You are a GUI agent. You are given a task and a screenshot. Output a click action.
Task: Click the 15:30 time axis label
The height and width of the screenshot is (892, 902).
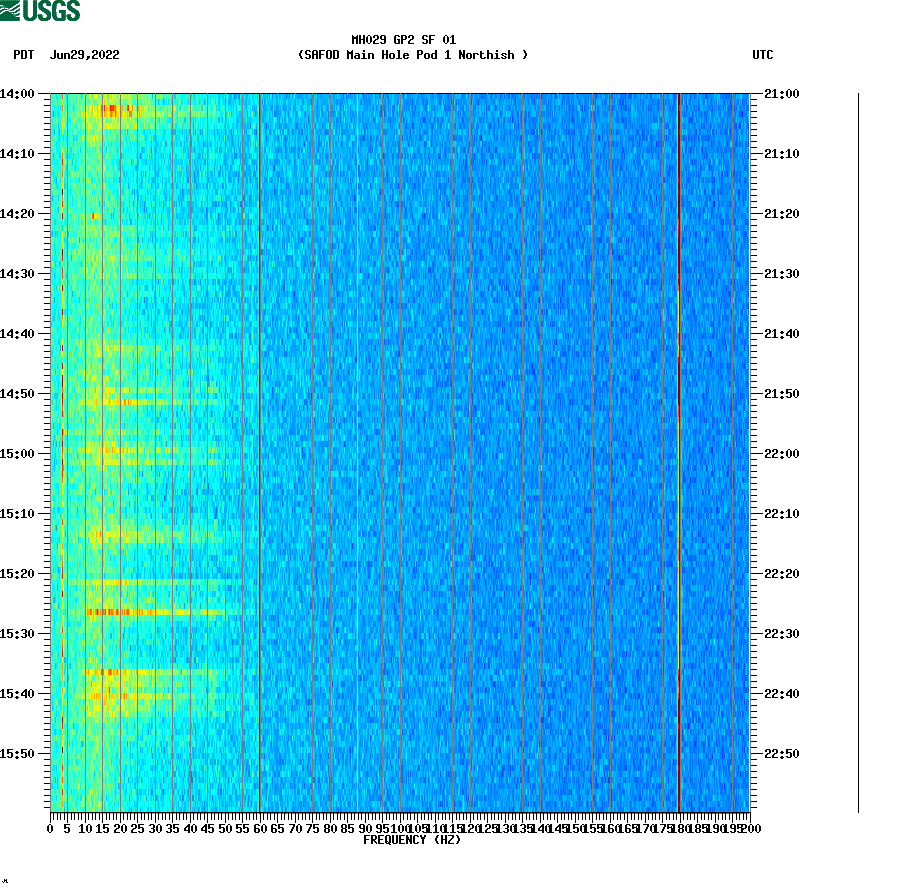pyautogui.click(x=16, y=632)
